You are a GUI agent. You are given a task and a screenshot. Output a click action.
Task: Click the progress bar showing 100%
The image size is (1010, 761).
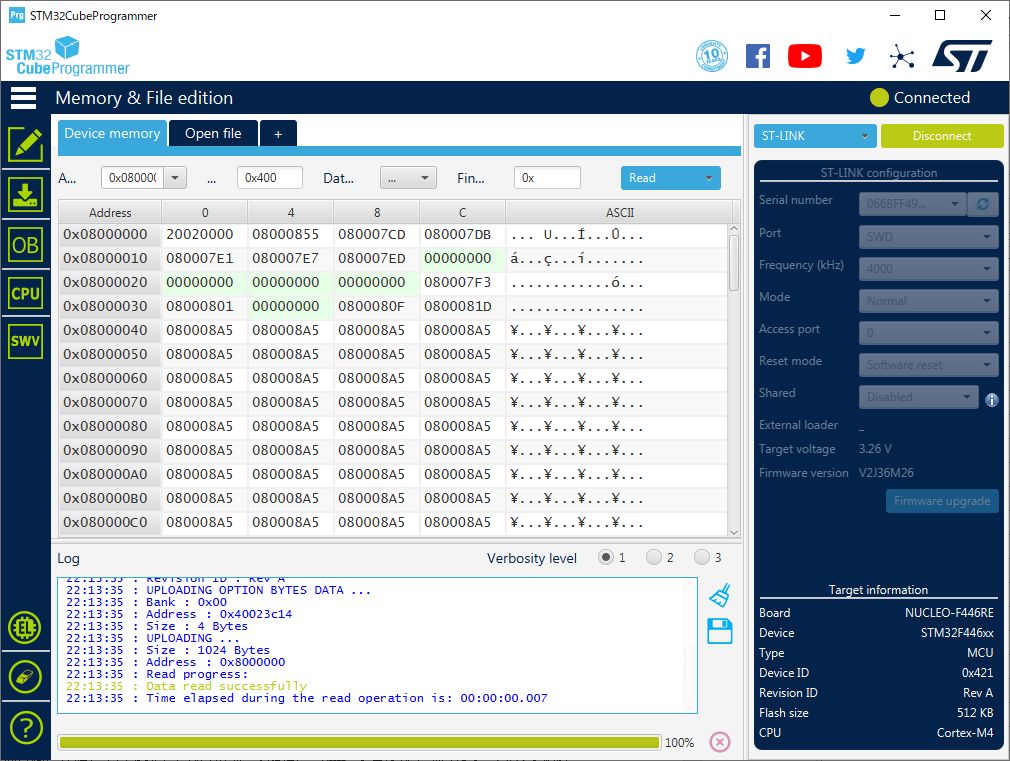(x=360, y=742)
